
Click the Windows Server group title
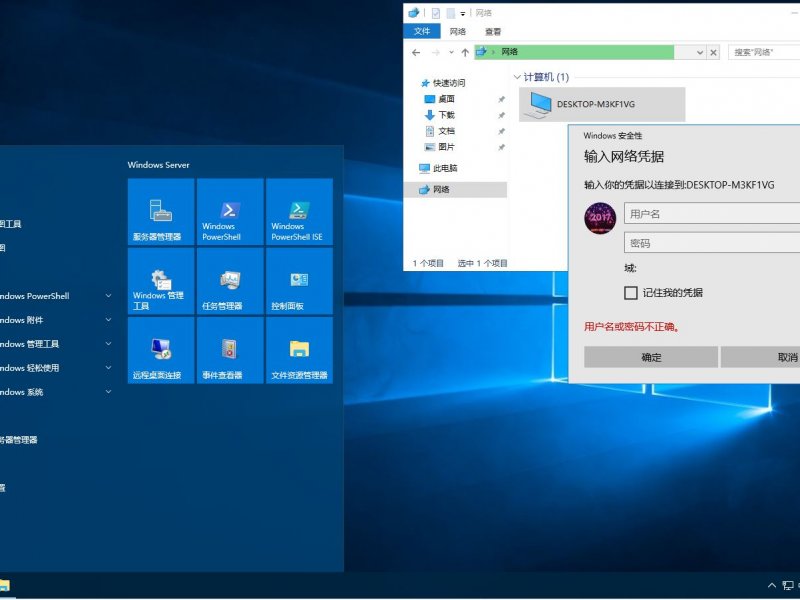point(158,165)
